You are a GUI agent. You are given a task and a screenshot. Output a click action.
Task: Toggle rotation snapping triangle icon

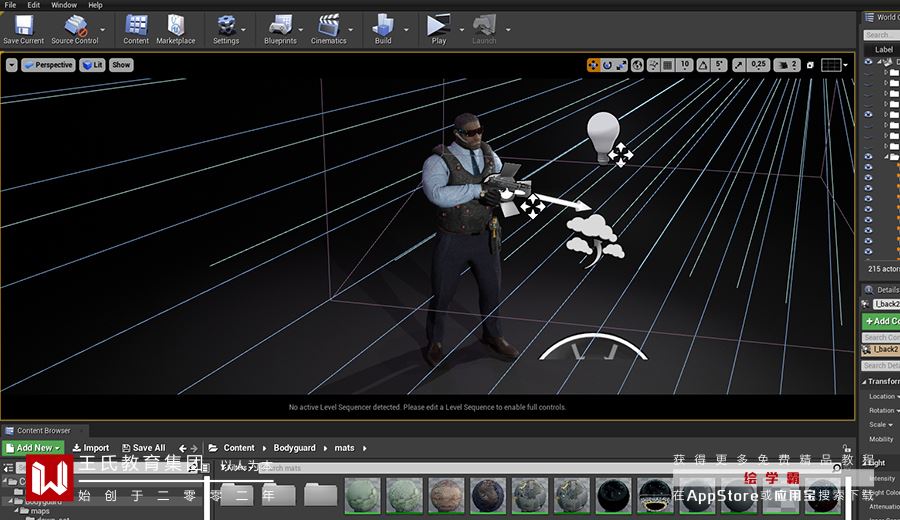pos(703,65)
